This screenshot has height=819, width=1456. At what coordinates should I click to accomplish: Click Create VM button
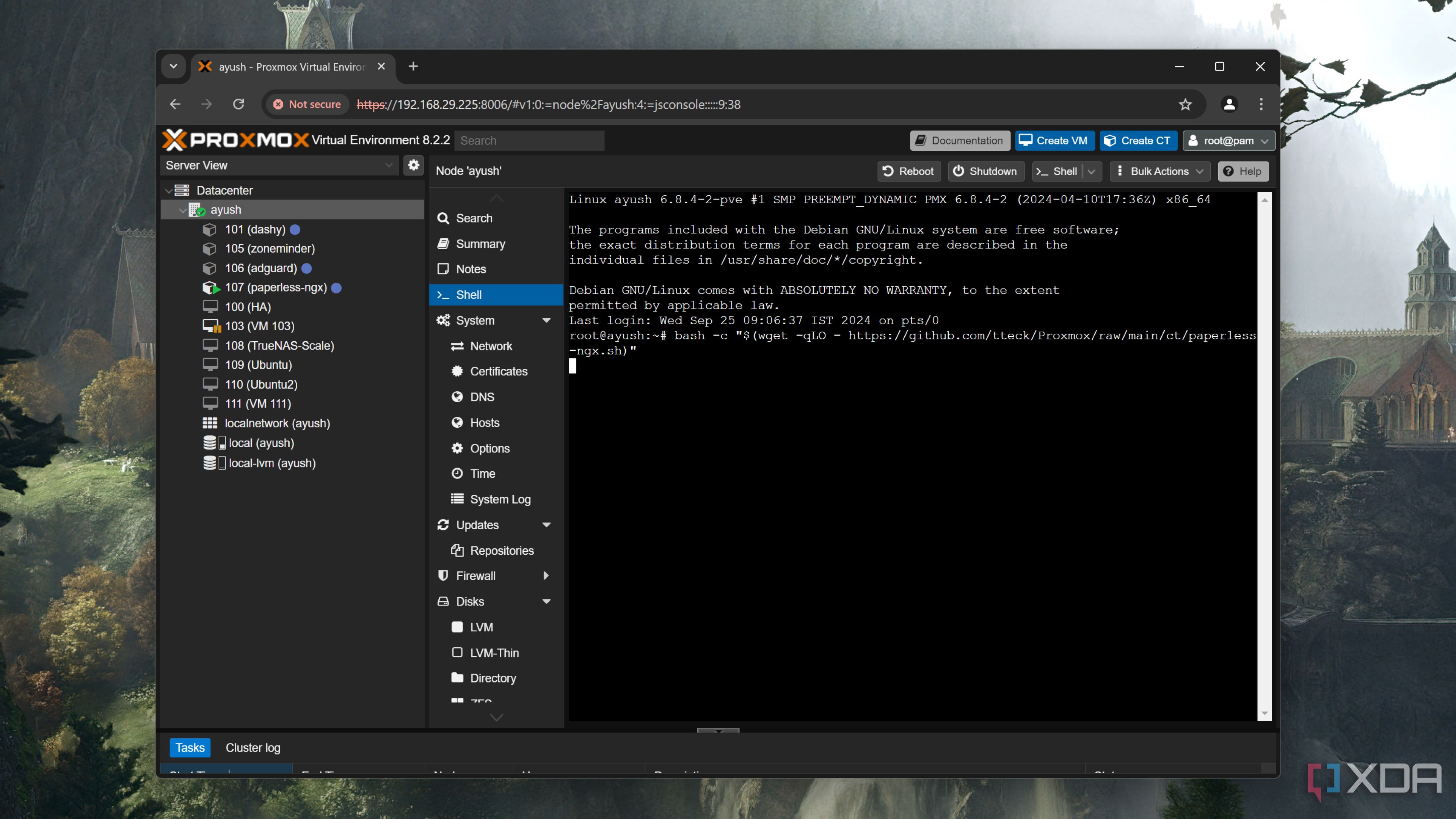click(x=1055, y=141)
